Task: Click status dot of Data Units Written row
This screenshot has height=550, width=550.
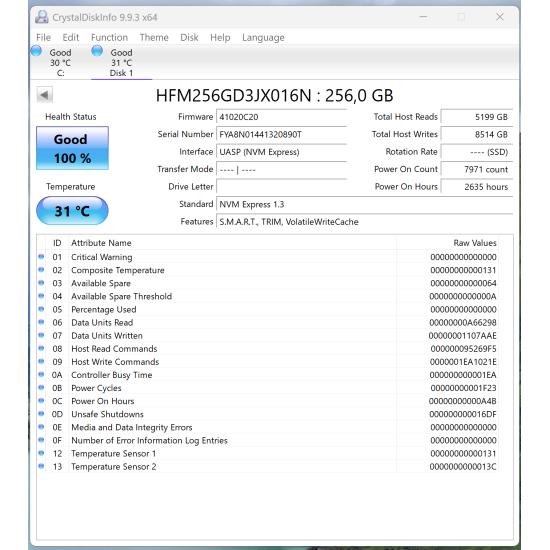Action: [x=41, y=335]
